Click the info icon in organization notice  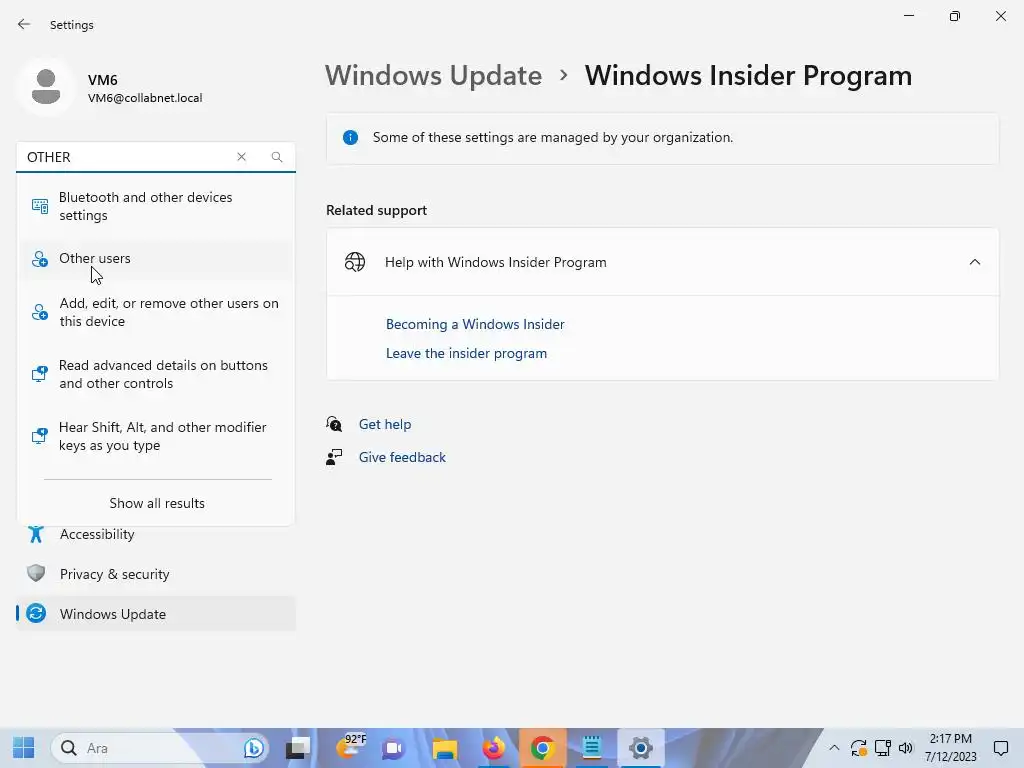[x=351, y=137]
